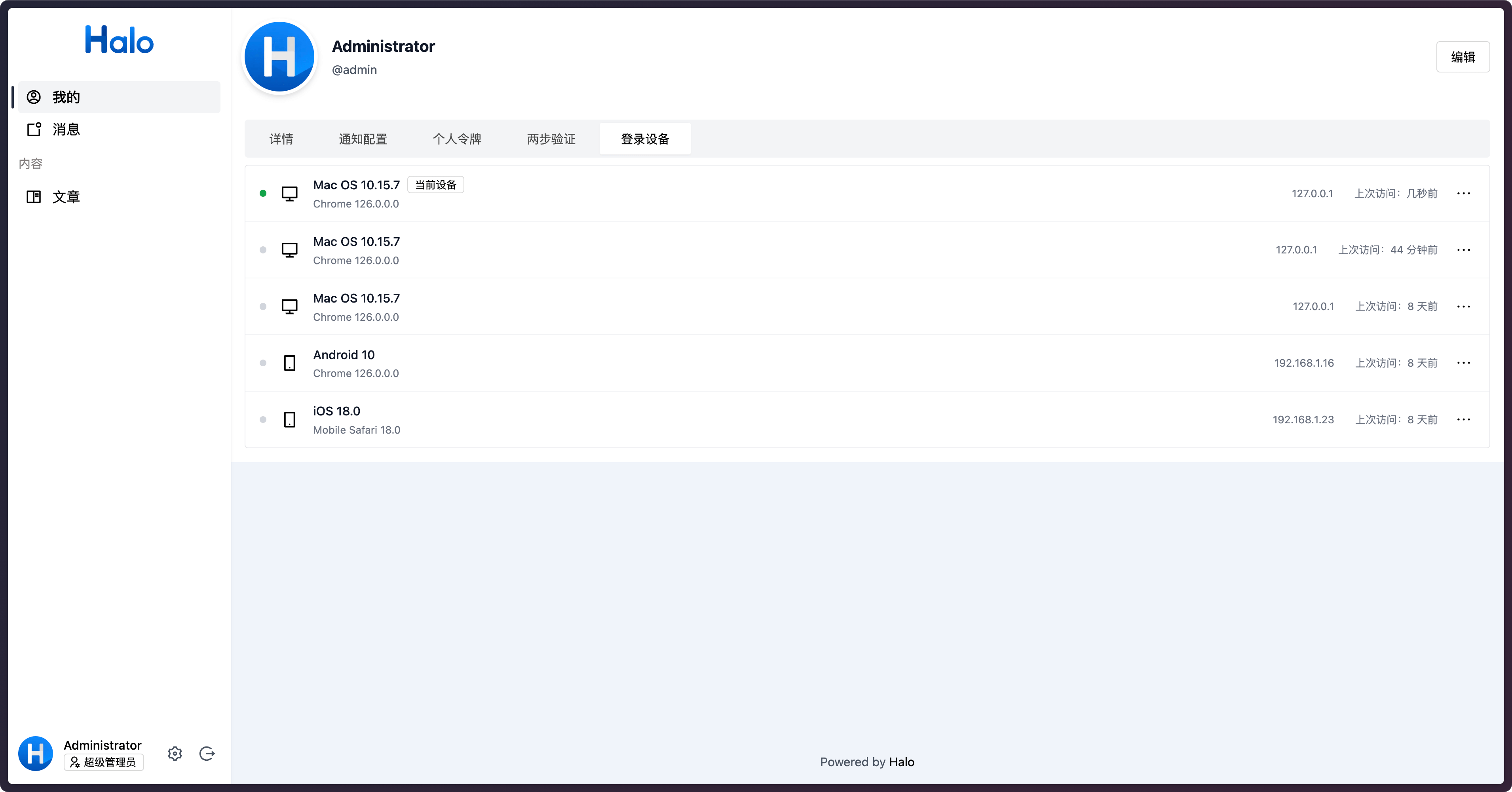Click the gear settings icon in sidebar footer
This screenshot has height=792, width=1512.
pyautogui.click(x=174, y=753)
